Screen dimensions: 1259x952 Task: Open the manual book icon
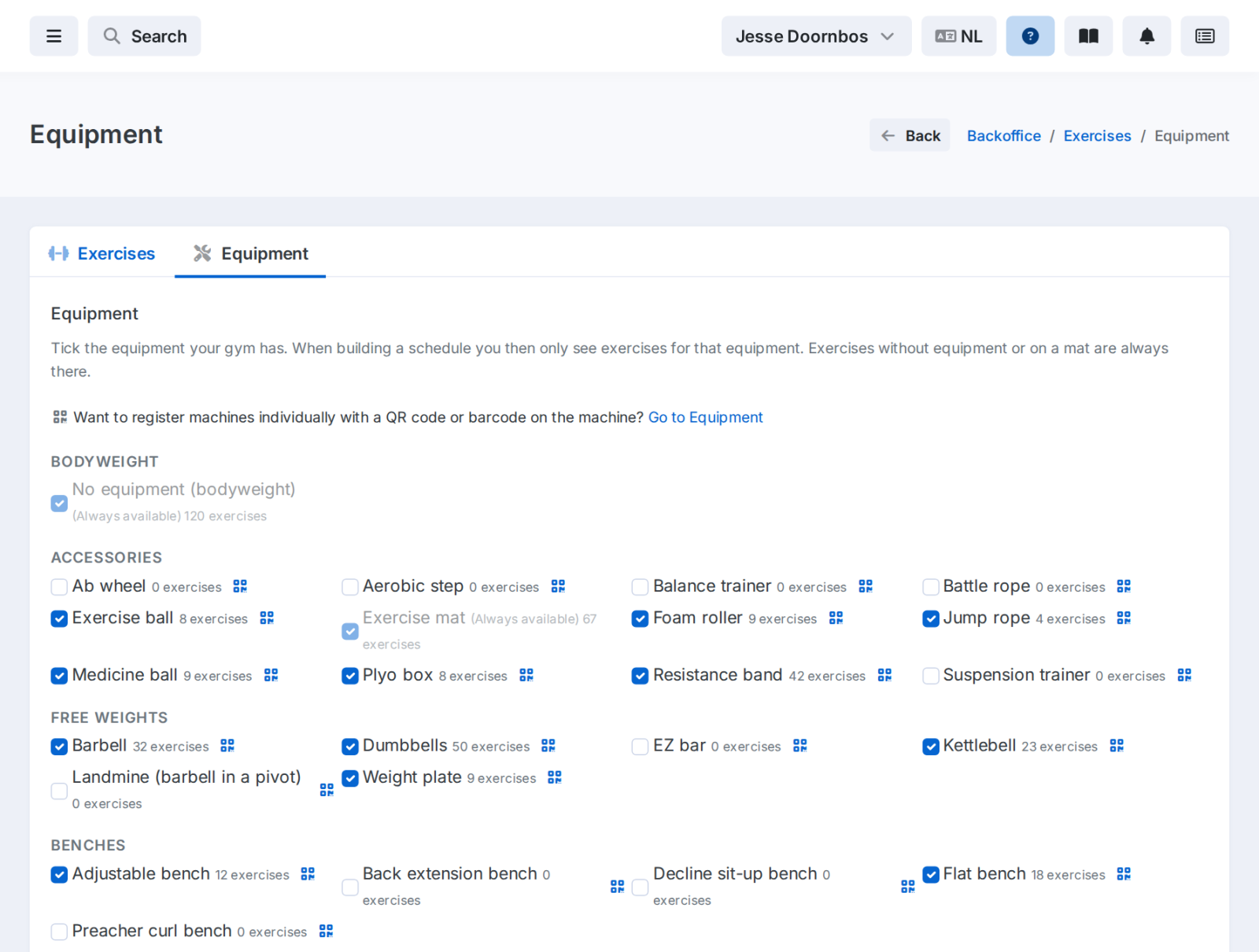coord(1088,36)
